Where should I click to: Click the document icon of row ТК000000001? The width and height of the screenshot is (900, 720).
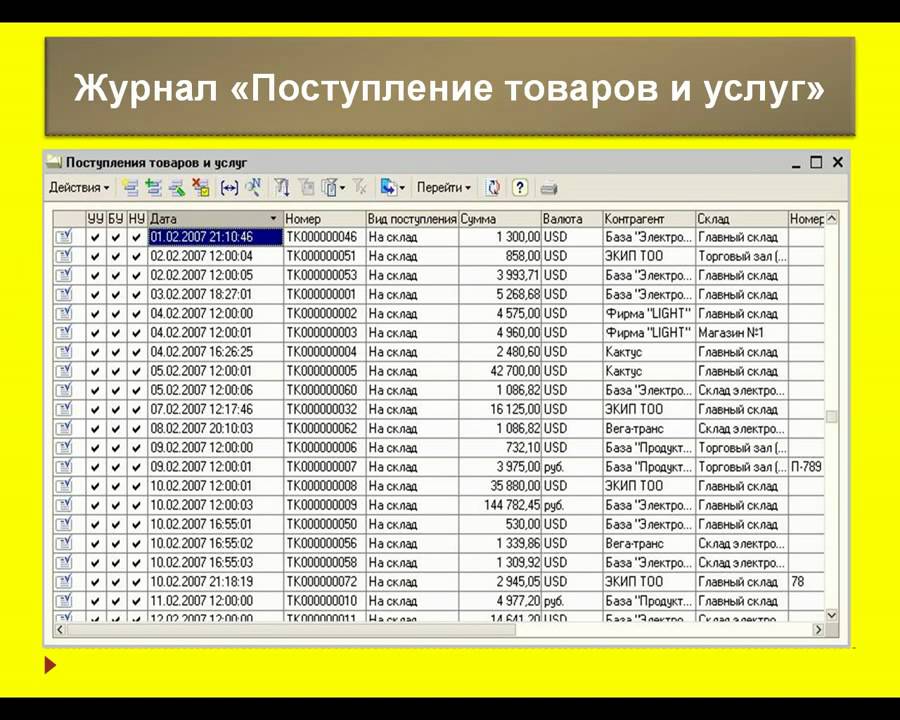pyautogui.click(x=64, y=294)
